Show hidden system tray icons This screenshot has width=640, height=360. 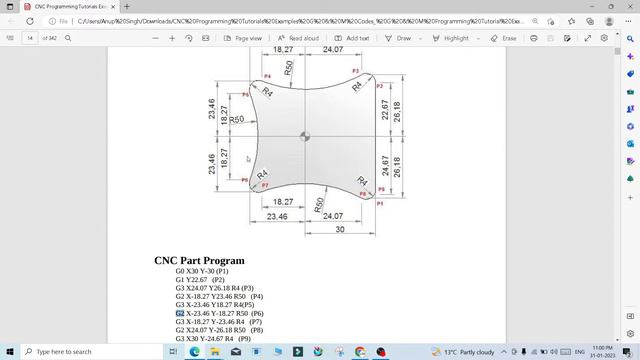504,351
